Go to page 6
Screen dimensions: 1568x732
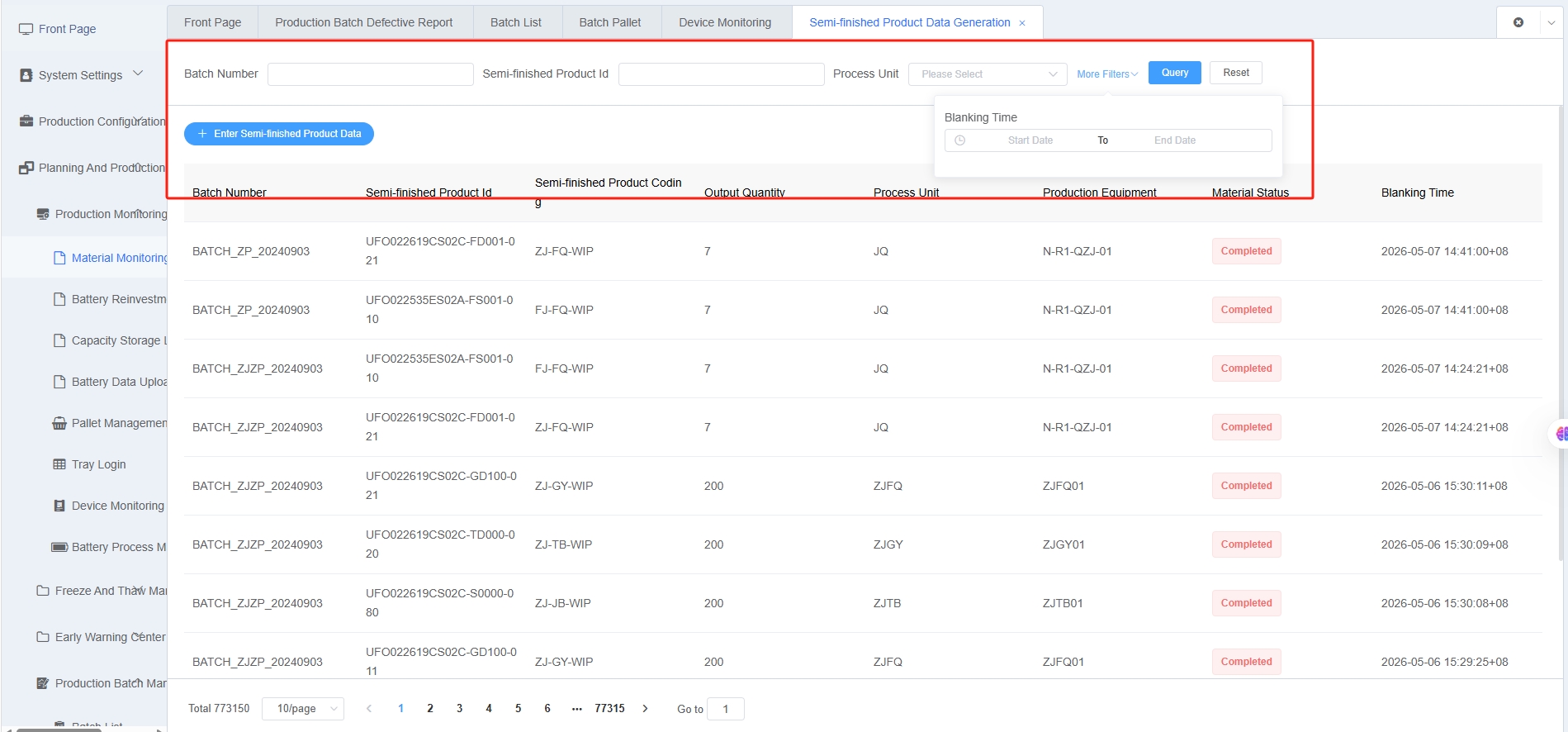[547, 709]
